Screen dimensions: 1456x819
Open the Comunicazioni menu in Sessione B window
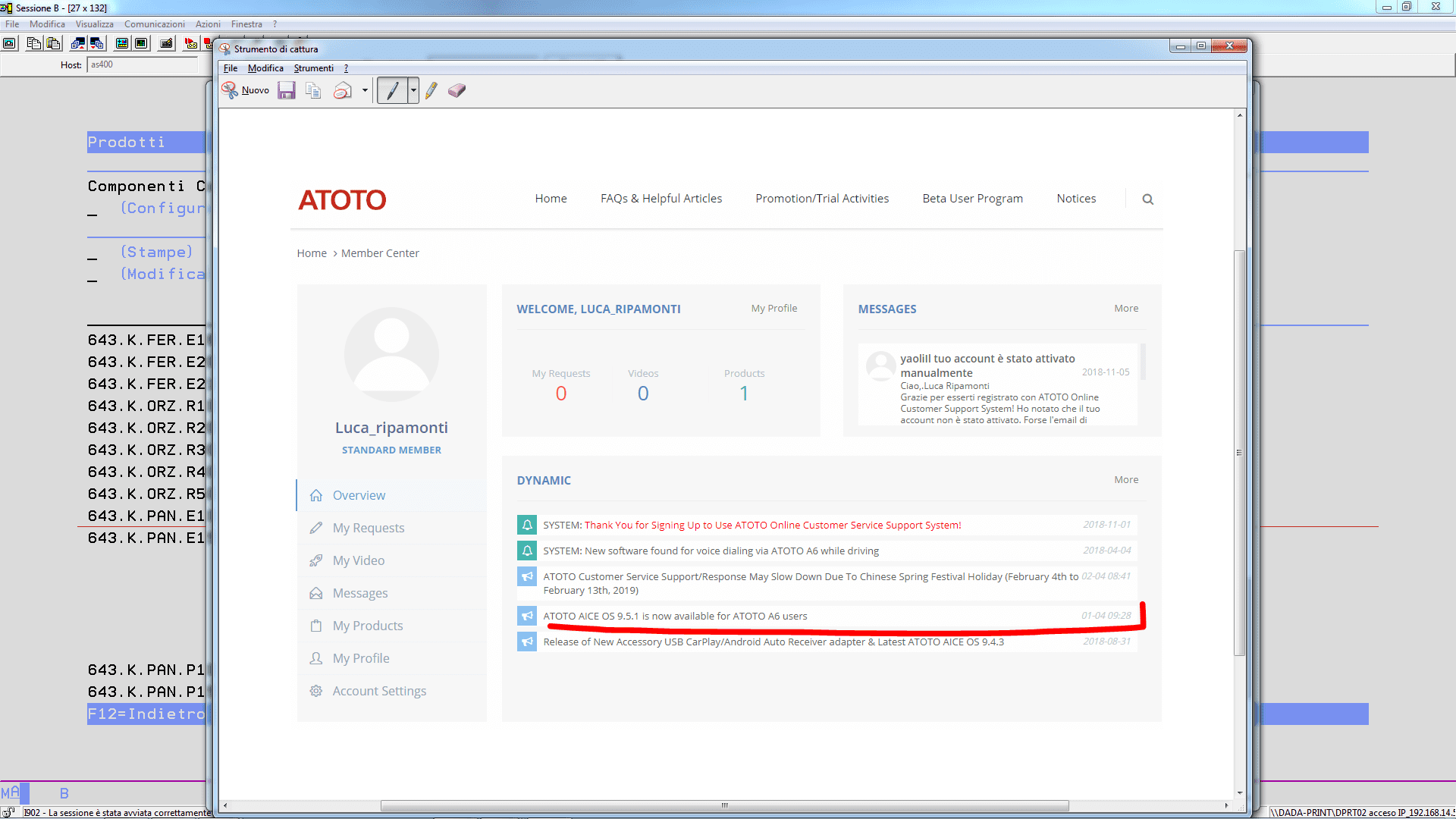(155, 24)
